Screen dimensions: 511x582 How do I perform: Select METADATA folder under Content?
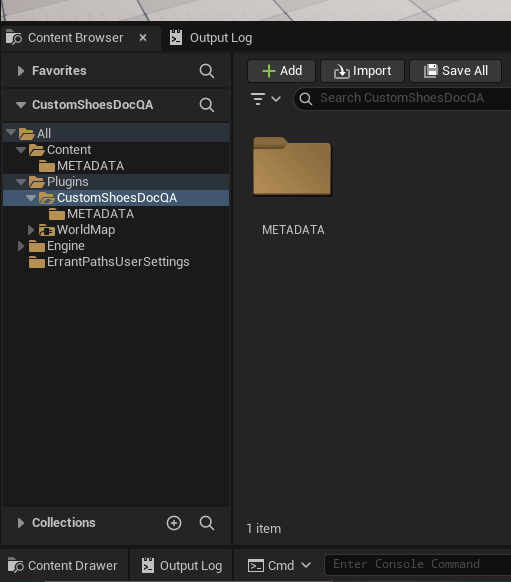pos(116,166)
